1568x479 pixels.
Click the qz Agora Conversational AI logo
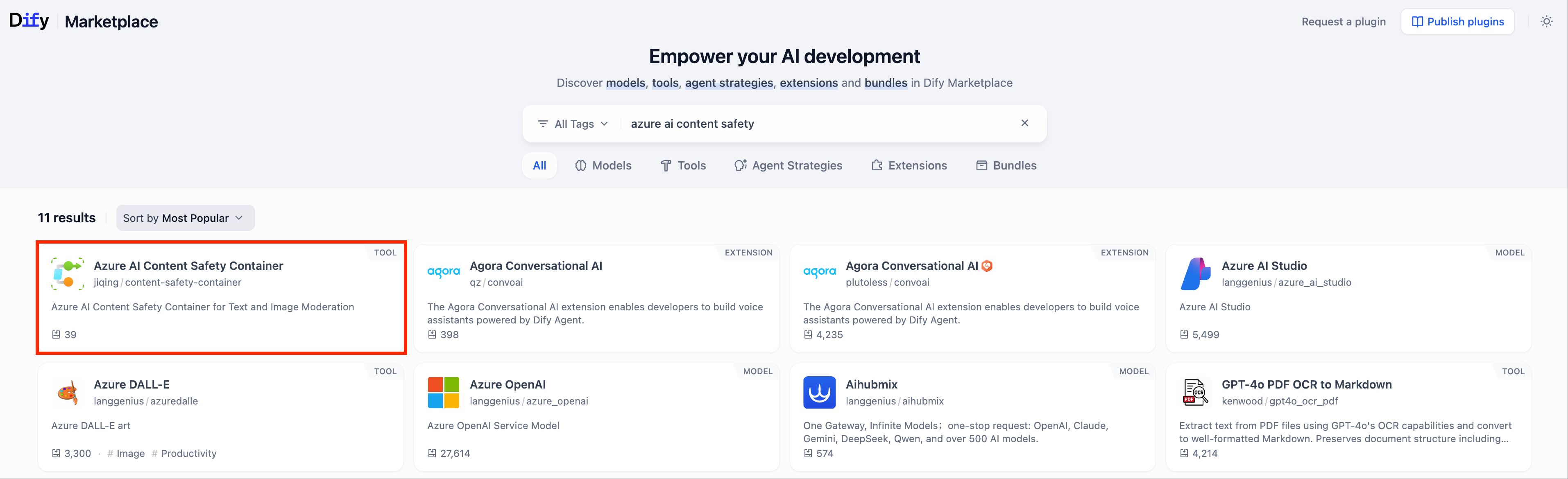click(x=443, y=272)
